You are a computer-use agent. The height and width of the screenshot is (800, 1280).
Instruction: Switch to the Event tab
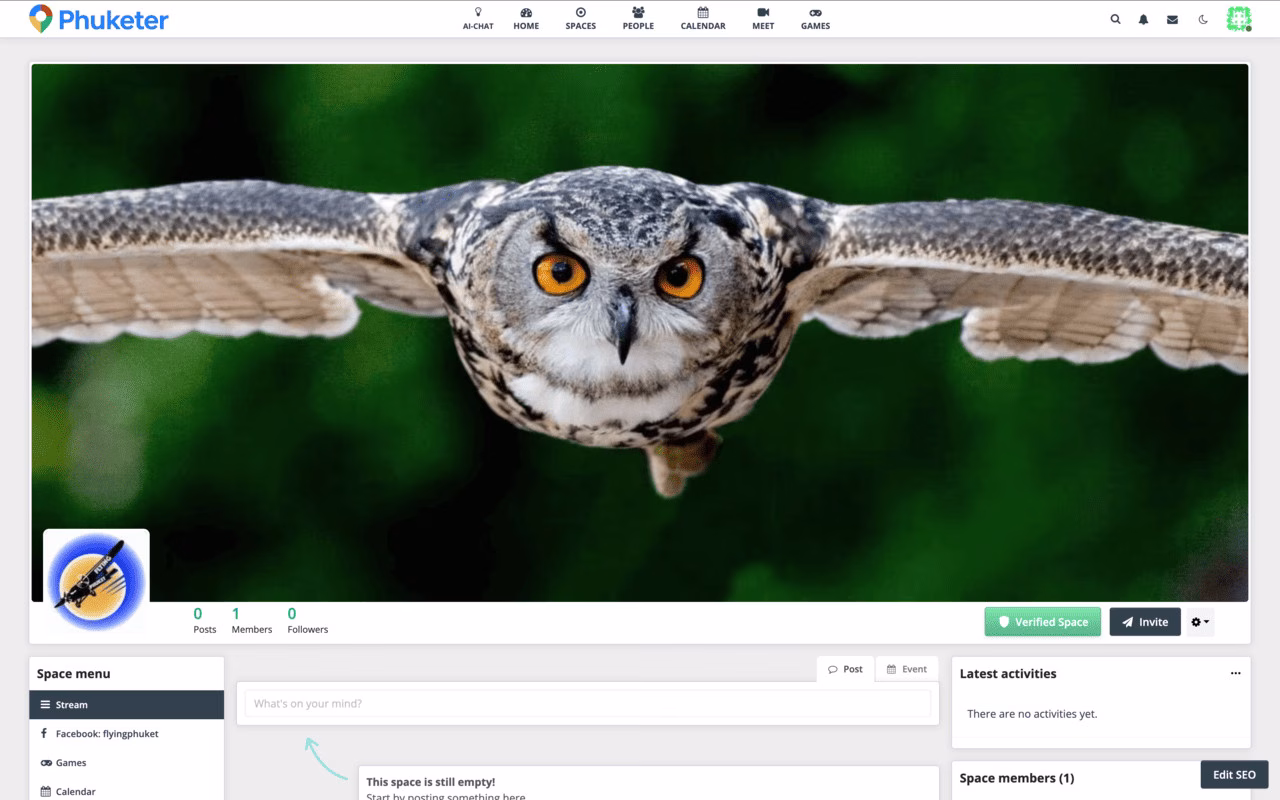[907, 669]
